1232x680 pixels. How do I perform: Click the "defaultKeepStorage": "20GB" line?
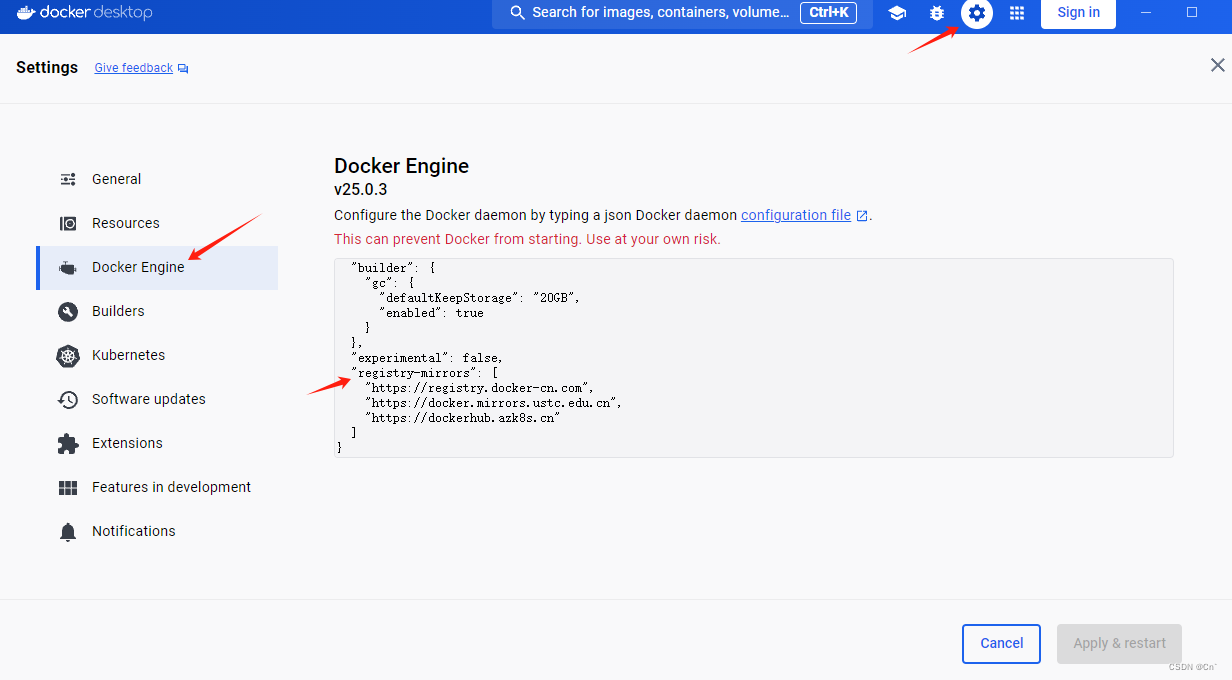(x=479, y=298)
